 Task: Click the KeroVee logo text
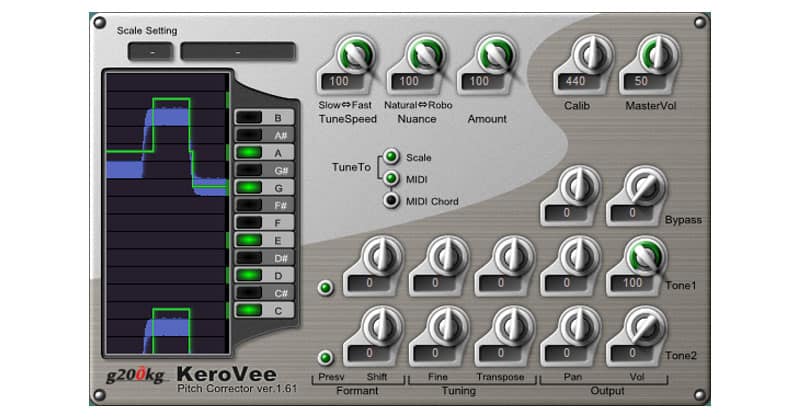(x=227, y=374)
